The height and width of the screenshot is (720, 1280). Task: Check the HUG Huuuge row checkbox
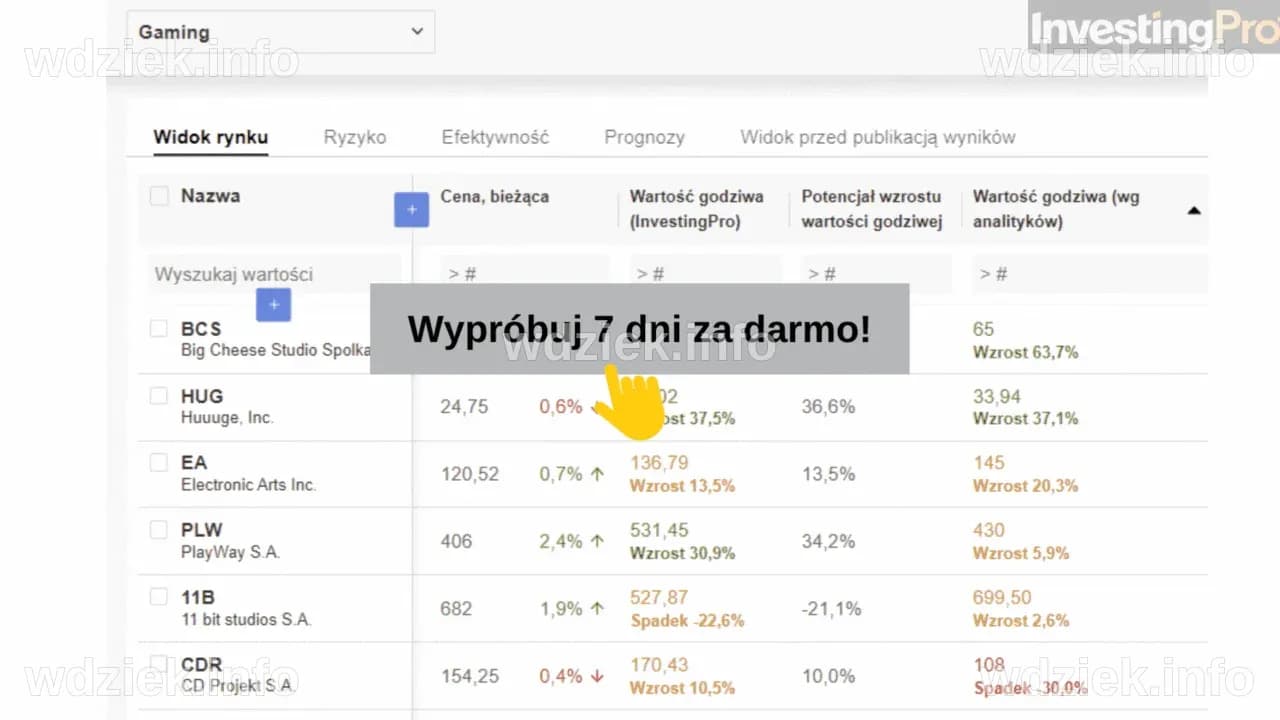click(158, 396)
